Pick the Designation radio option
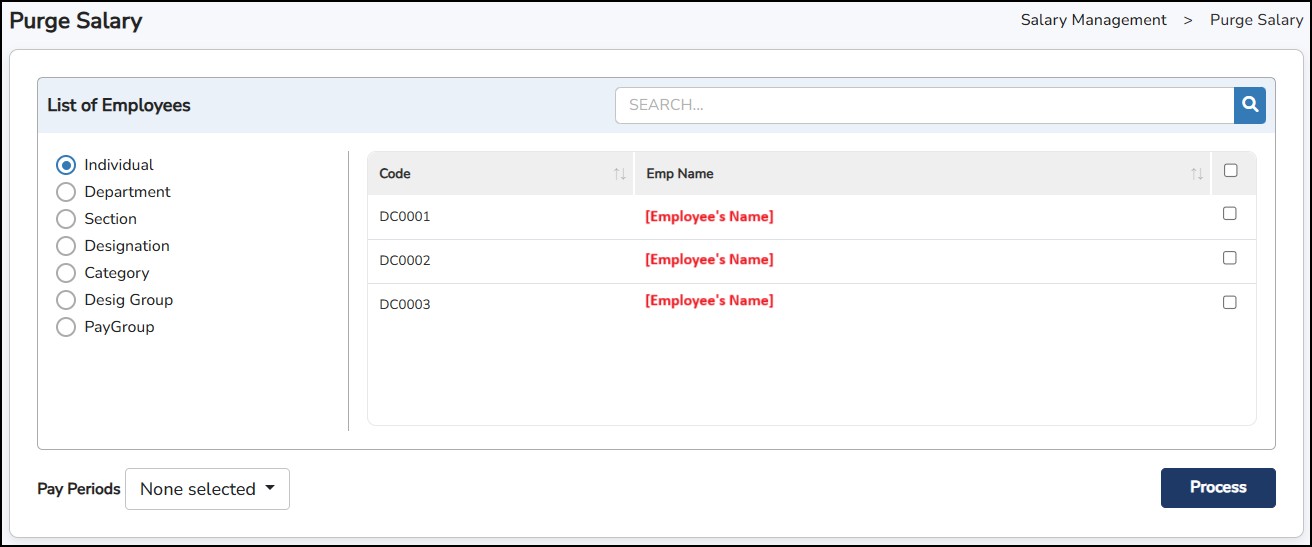1312x547 pixels. [x=66, y=246]
